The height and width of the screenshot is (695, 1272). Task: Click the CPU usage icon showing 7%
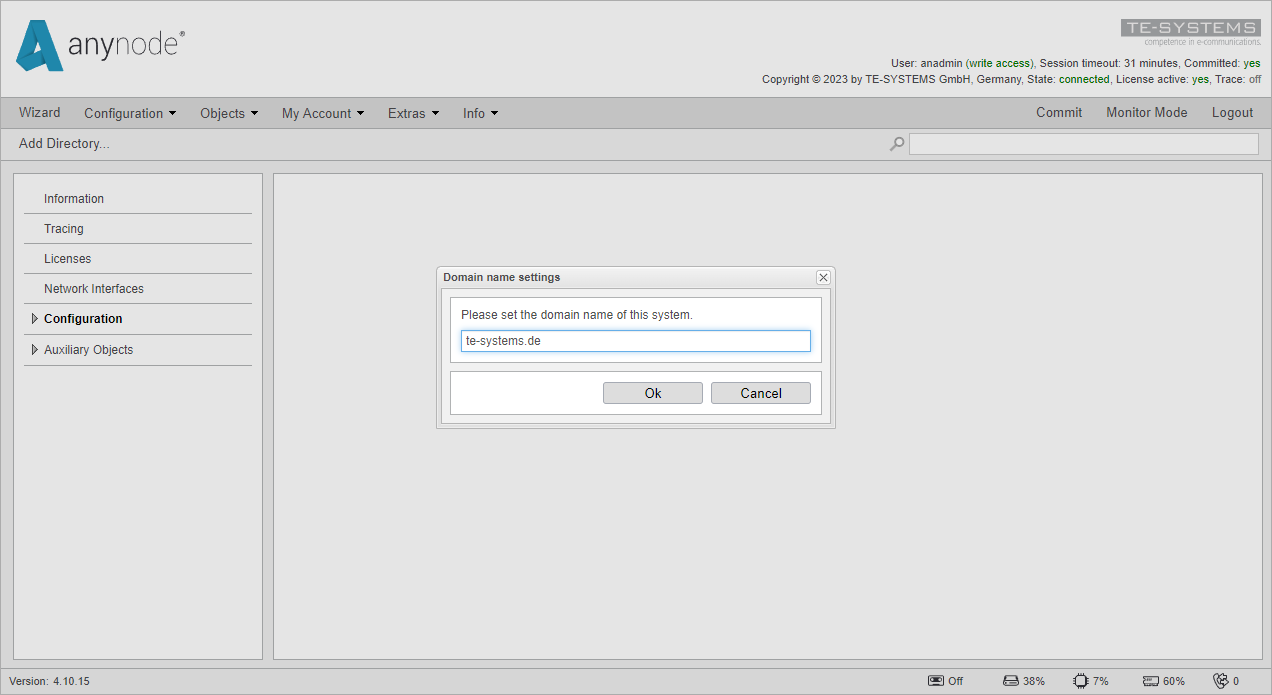pos(1081,680)
